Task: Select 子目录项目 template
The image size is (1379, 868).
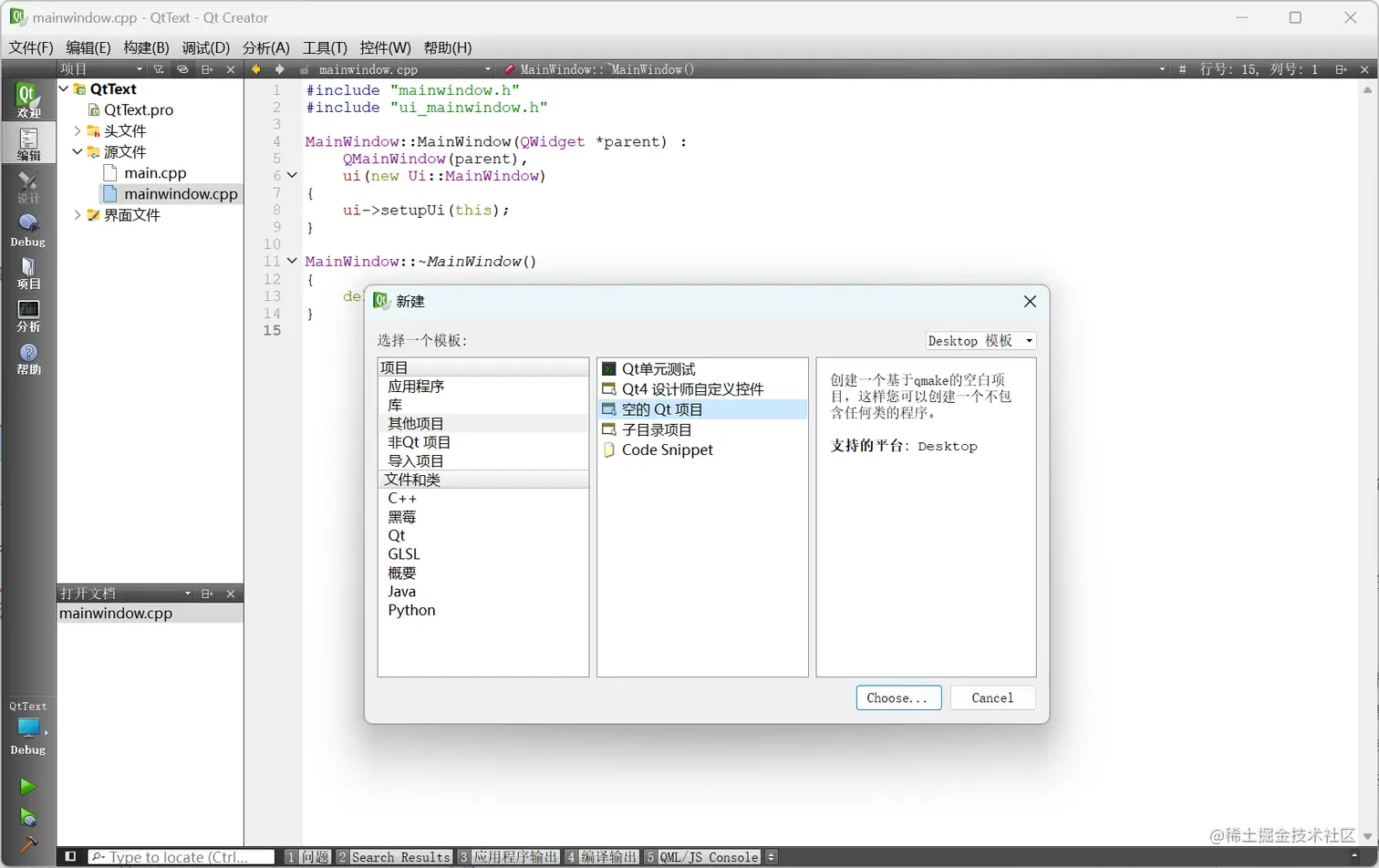Action: [x=702, y=429]
